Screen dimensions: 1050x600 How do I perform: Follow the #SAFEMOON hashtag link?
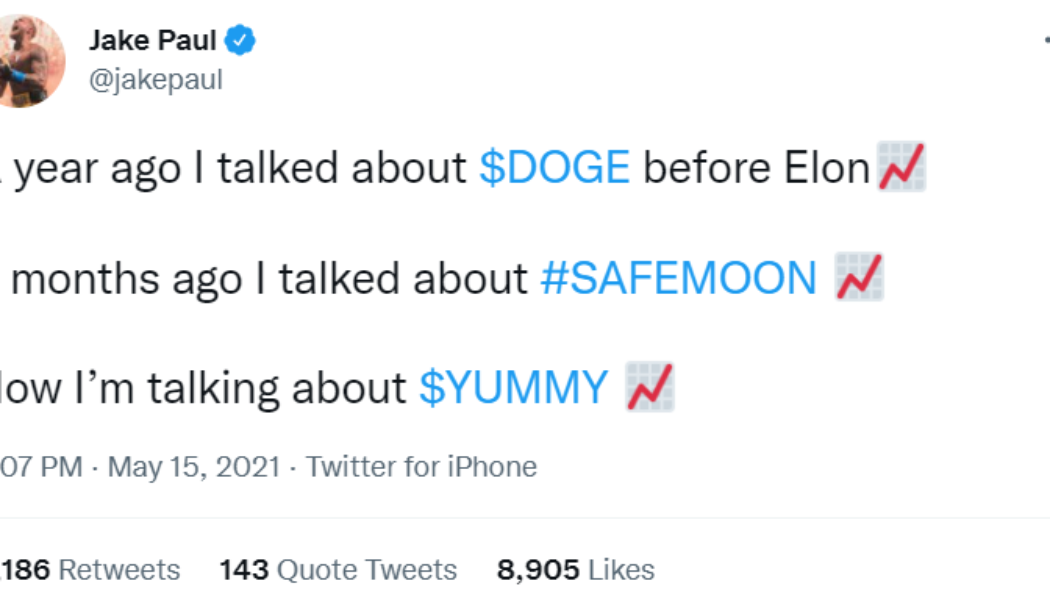[x=678, y=279]
